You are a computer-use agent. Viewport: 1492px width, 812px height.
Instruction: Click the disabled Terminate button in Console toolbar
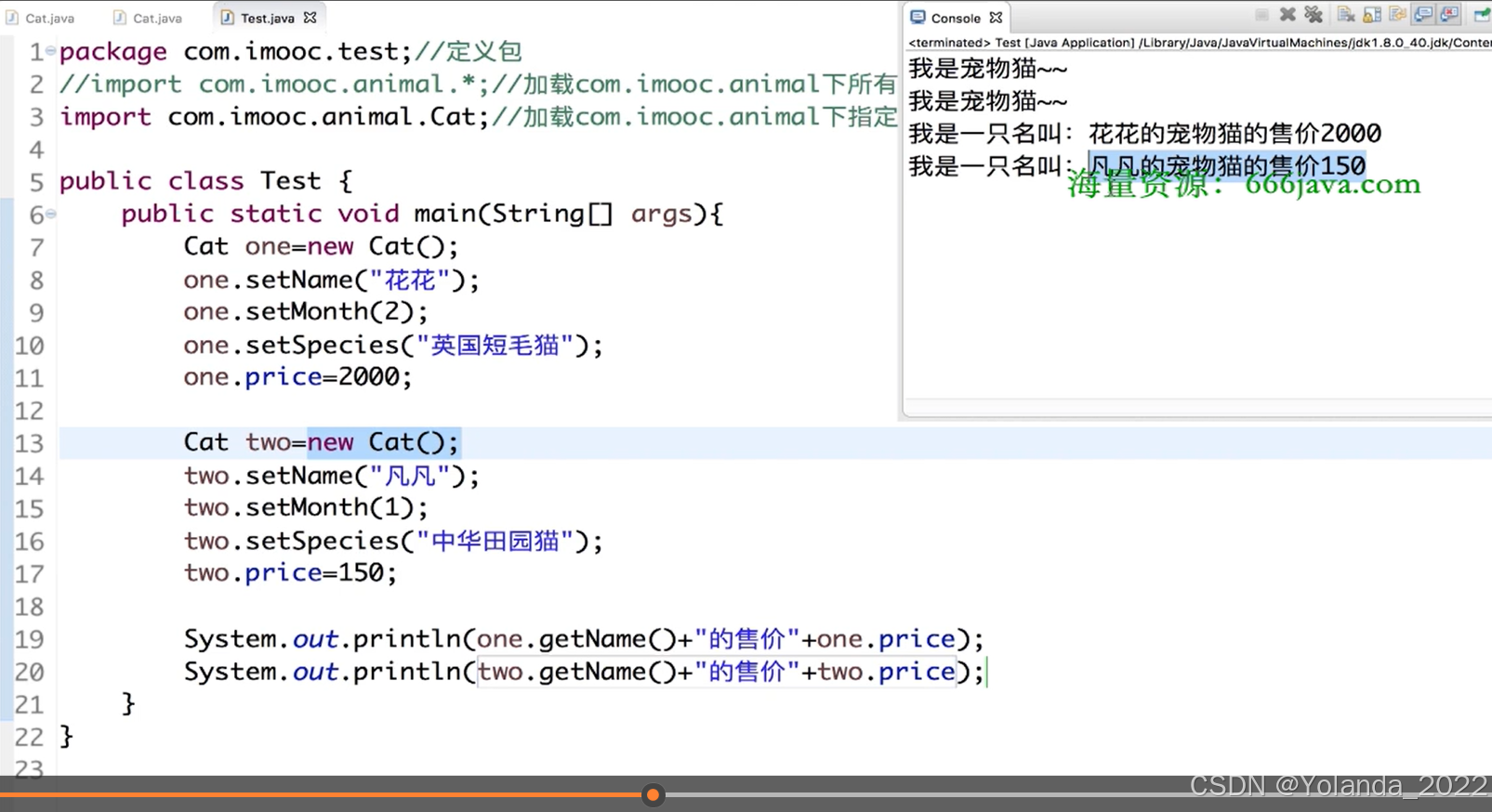(x=1261, y=15)
